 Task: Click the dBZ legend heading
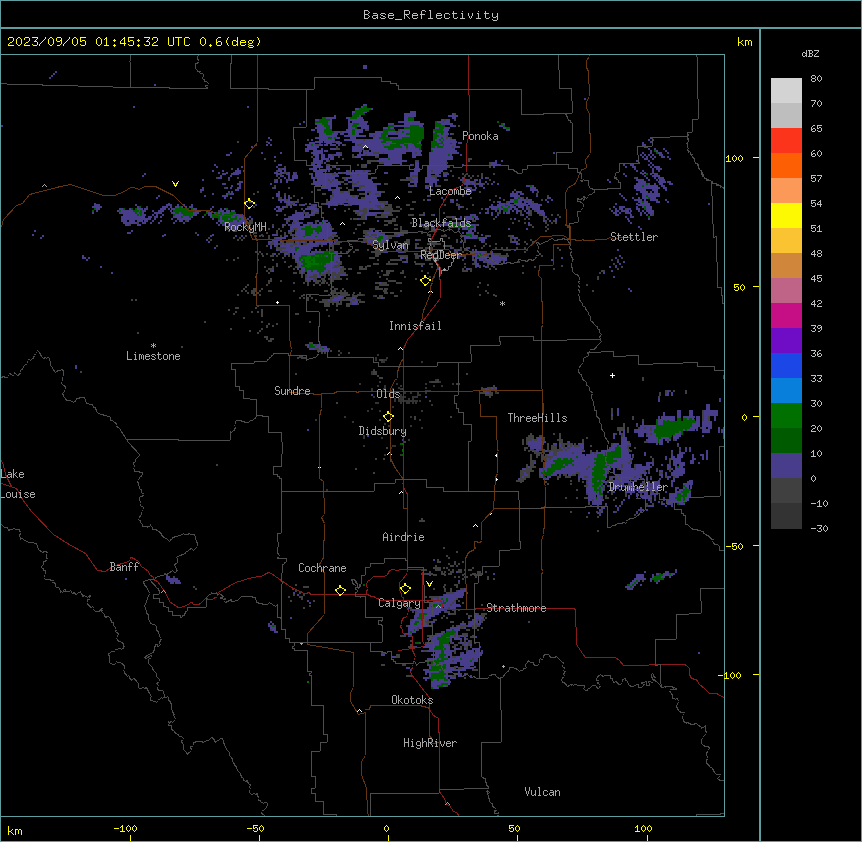click(810, 53)
